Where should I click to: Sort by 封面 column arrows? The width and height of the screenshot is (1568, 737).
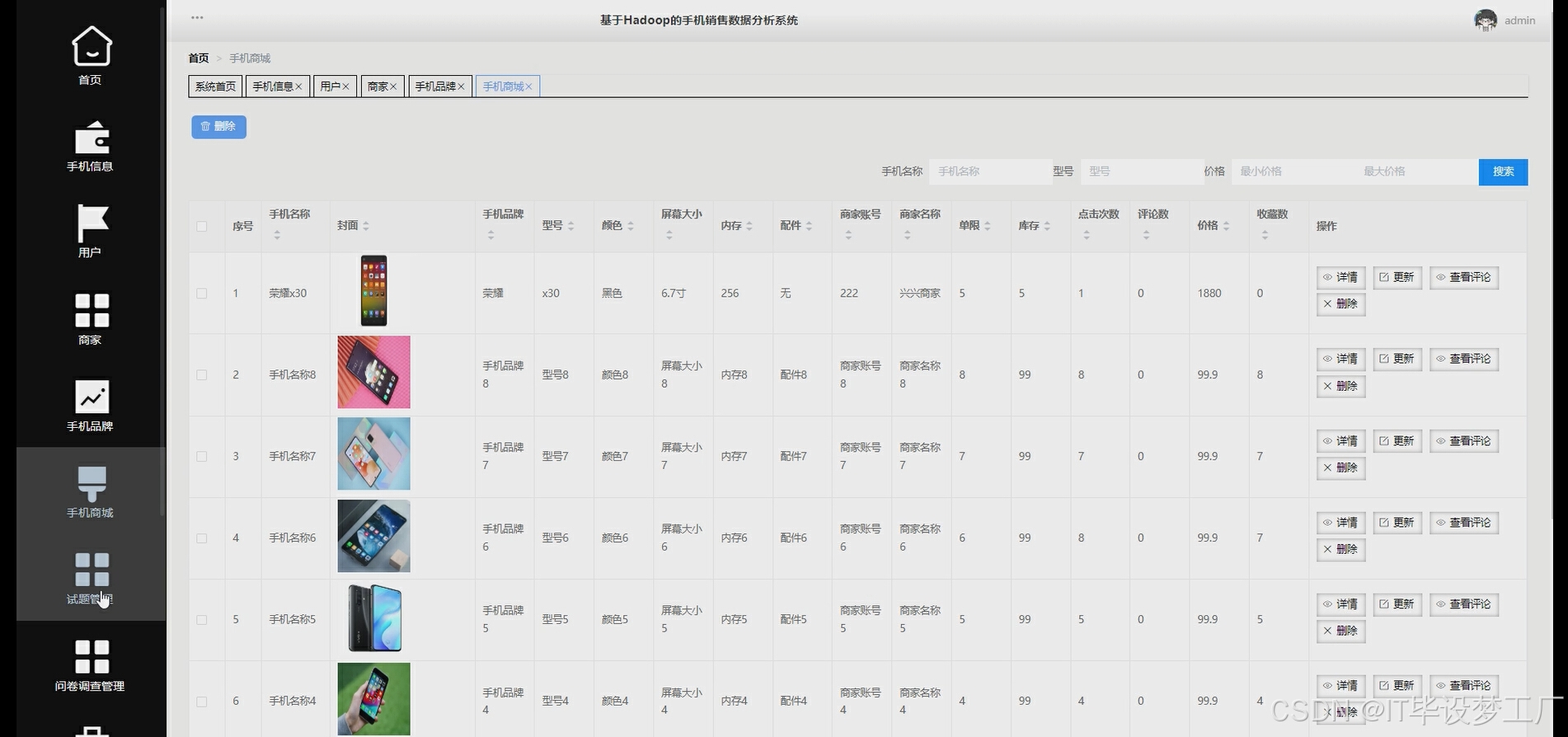pos(366,226)
